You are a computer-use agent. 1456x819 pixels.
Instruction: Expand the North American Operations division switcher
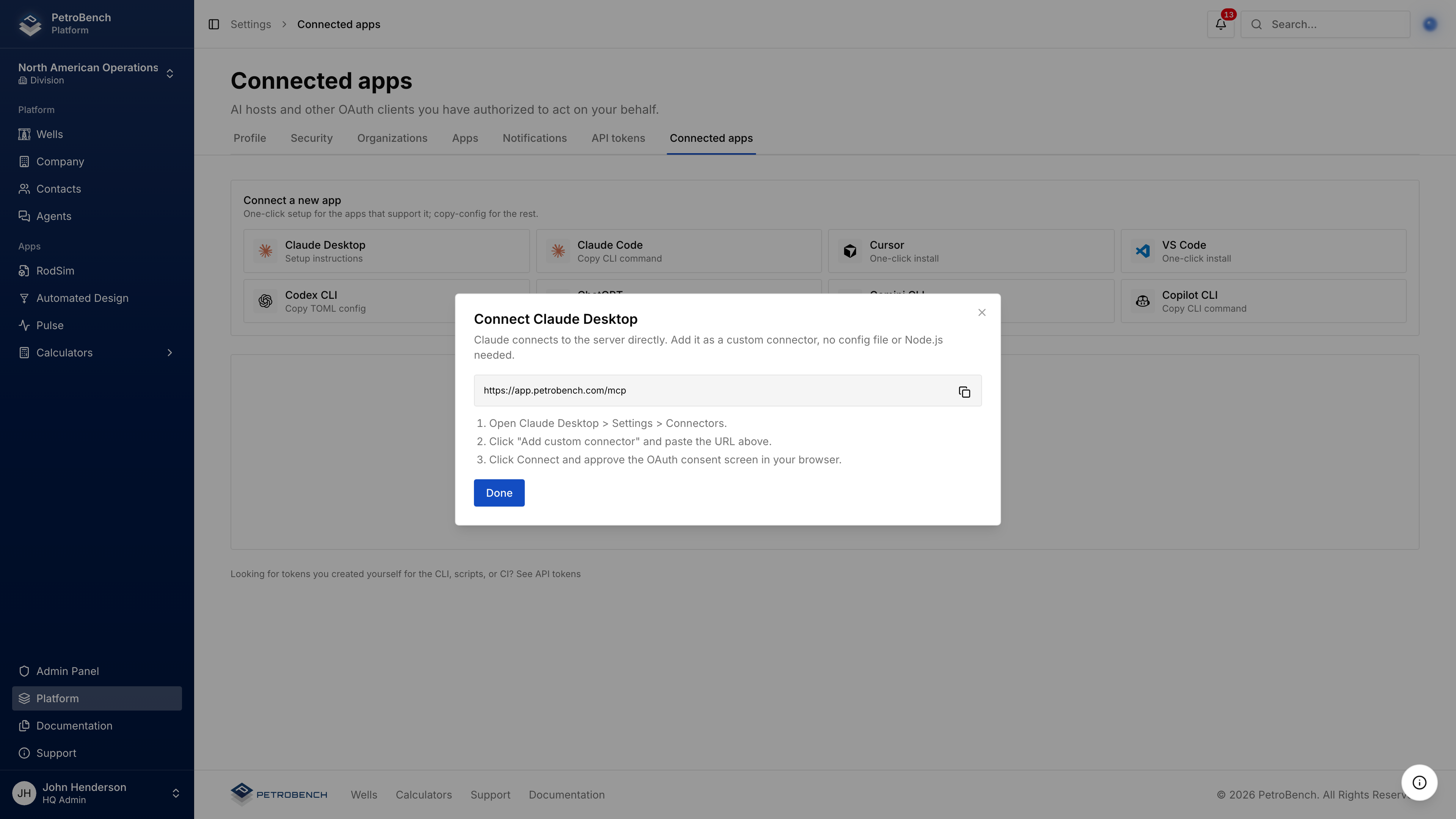coord(97,74)
